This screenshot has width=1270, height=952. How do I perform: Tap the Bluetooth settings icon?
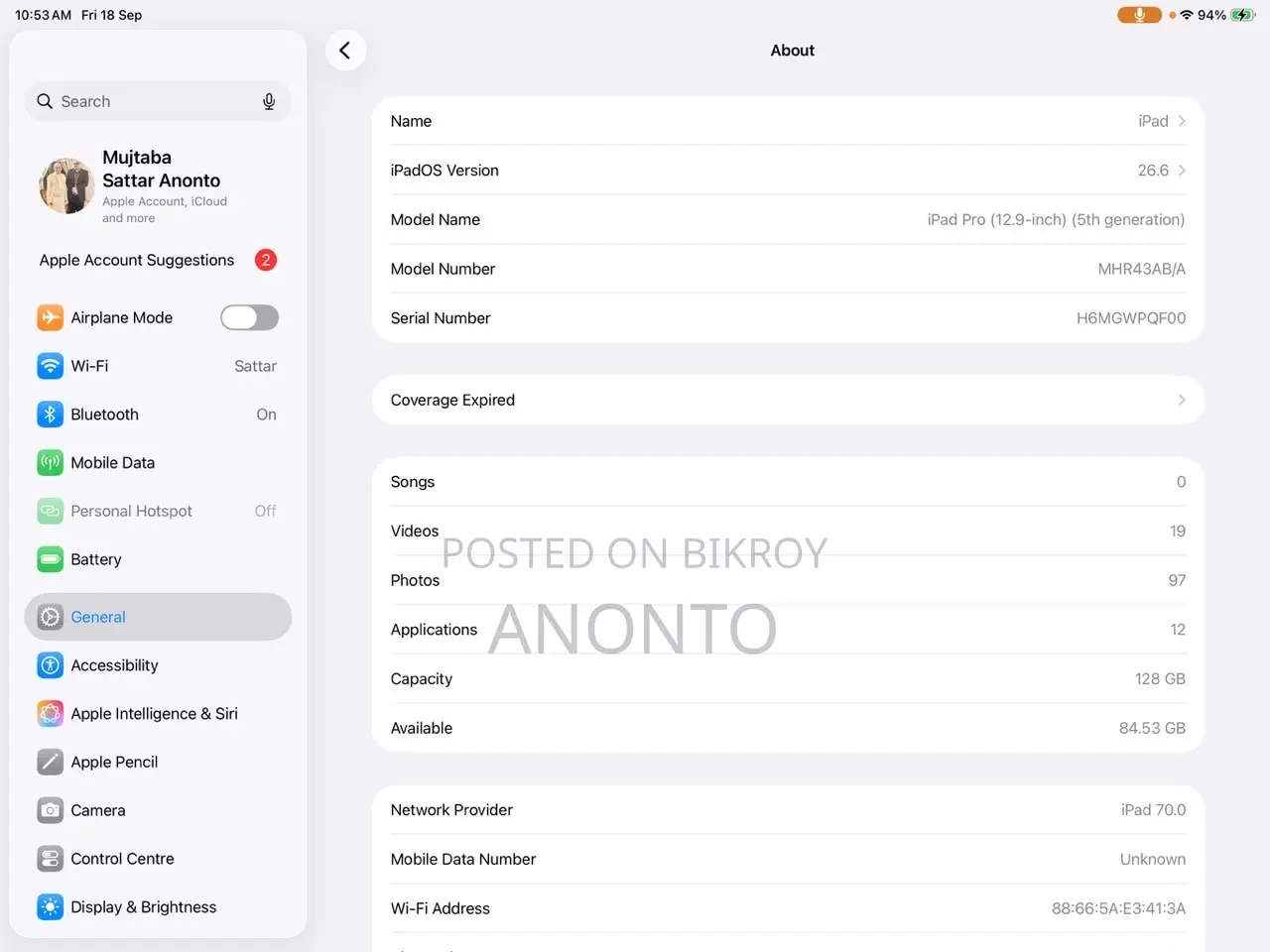(50, 415)
